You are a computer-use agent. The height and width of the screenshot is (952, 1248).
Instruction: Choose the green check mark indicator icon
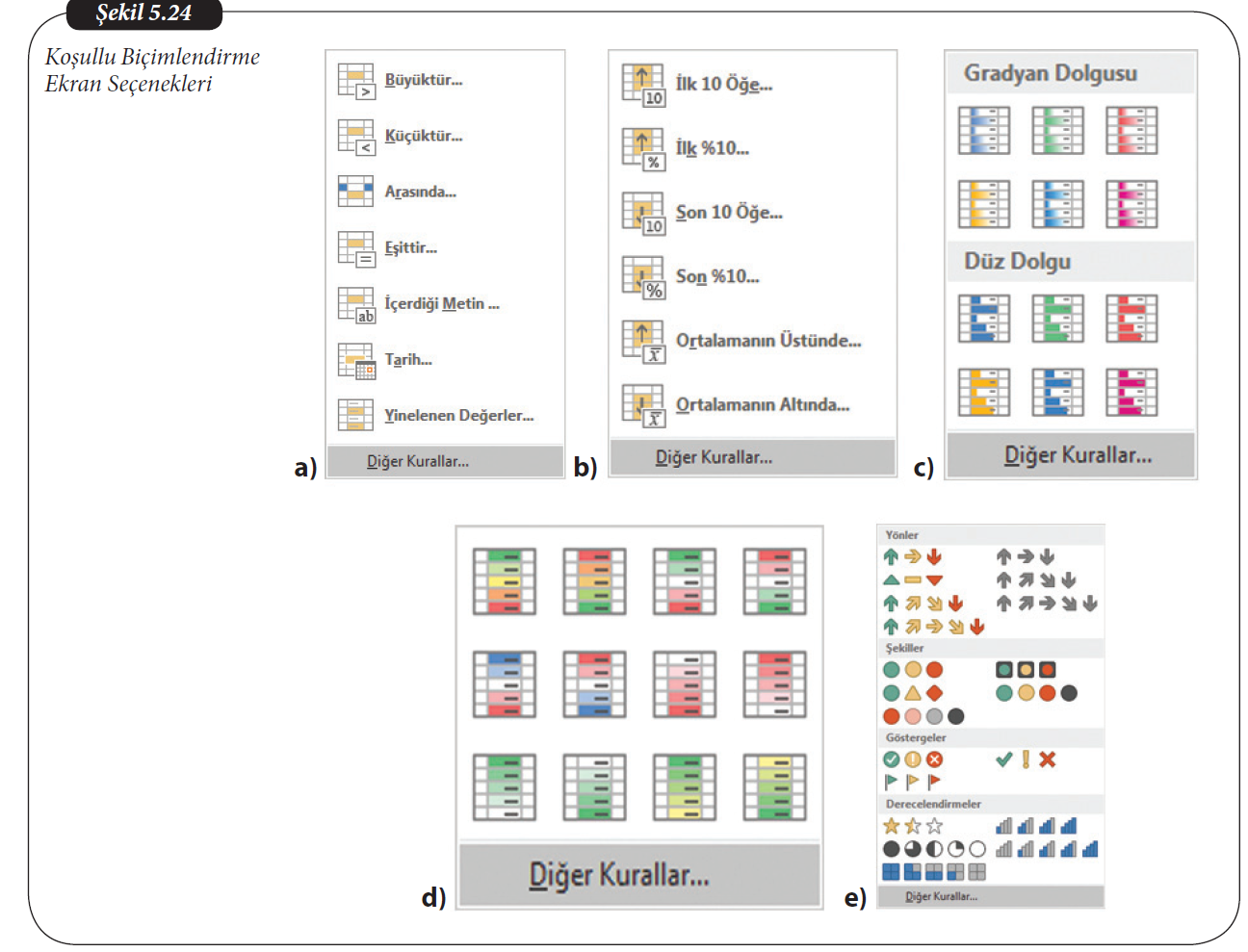click(1003, 759)
